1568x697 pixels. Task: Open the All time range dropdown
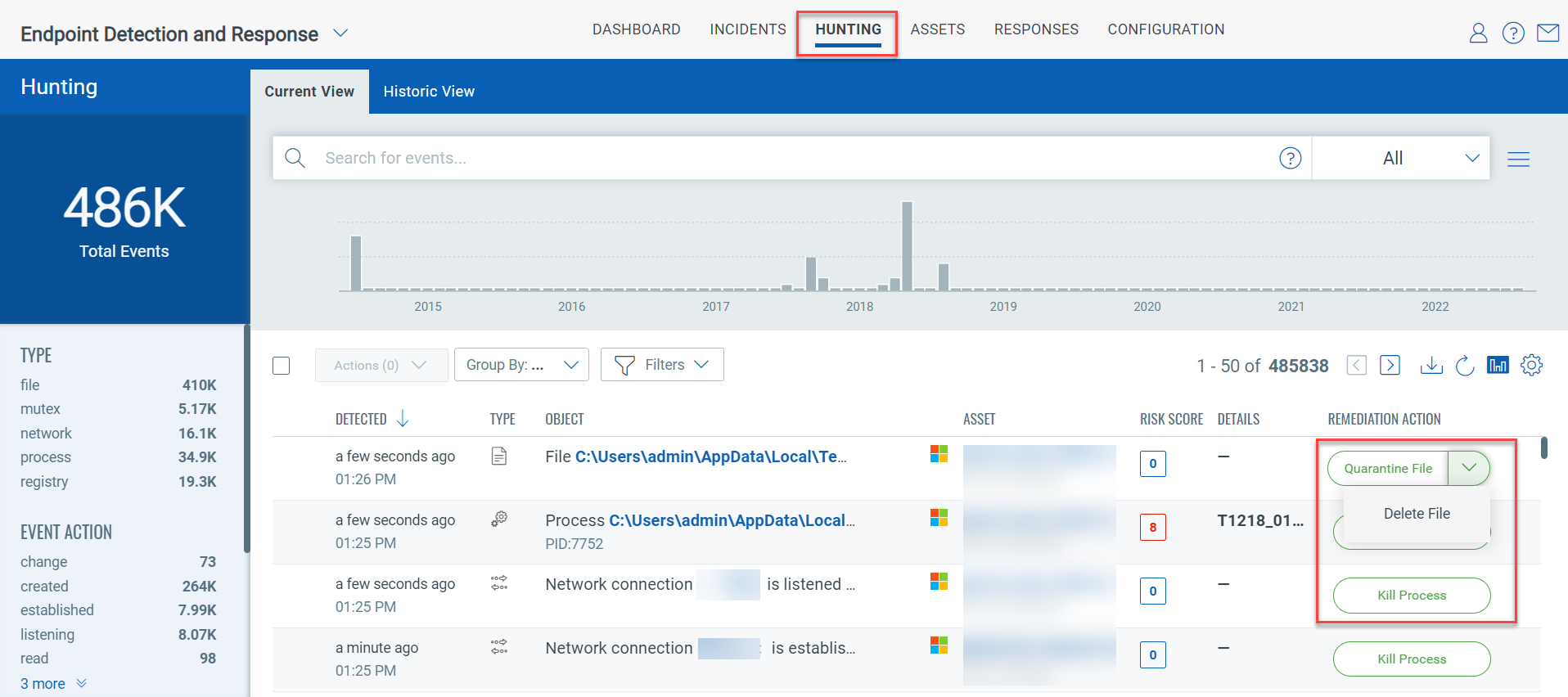pos(1401,158)
